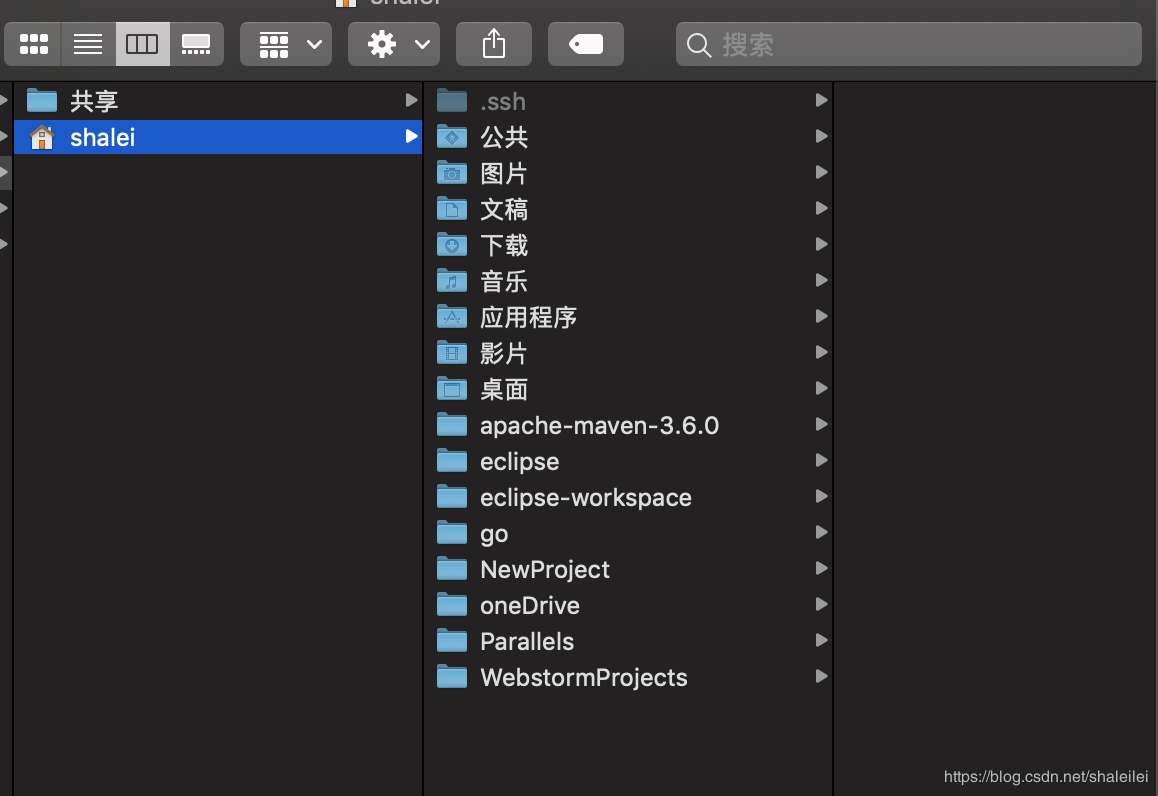Screen dimensions: 1158x796
Task: Click the search magnifier icon
Action: pos(699,45)
